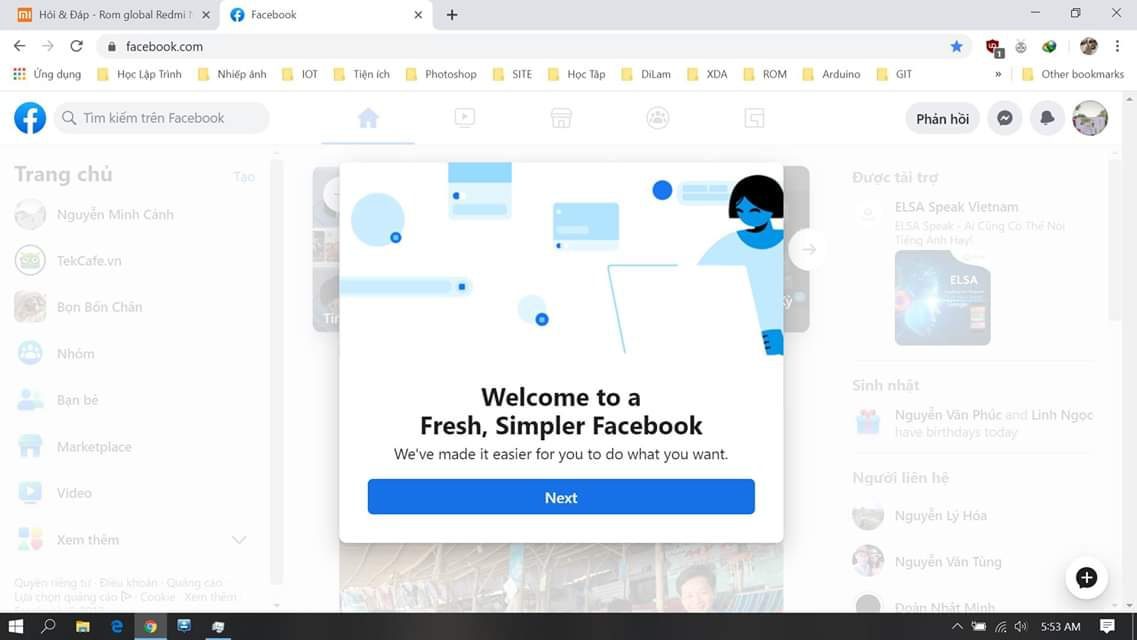Open a new browser tab
Image resolution: width=1137 pixels, height=640 pixels.
click(x=452, y=14)
